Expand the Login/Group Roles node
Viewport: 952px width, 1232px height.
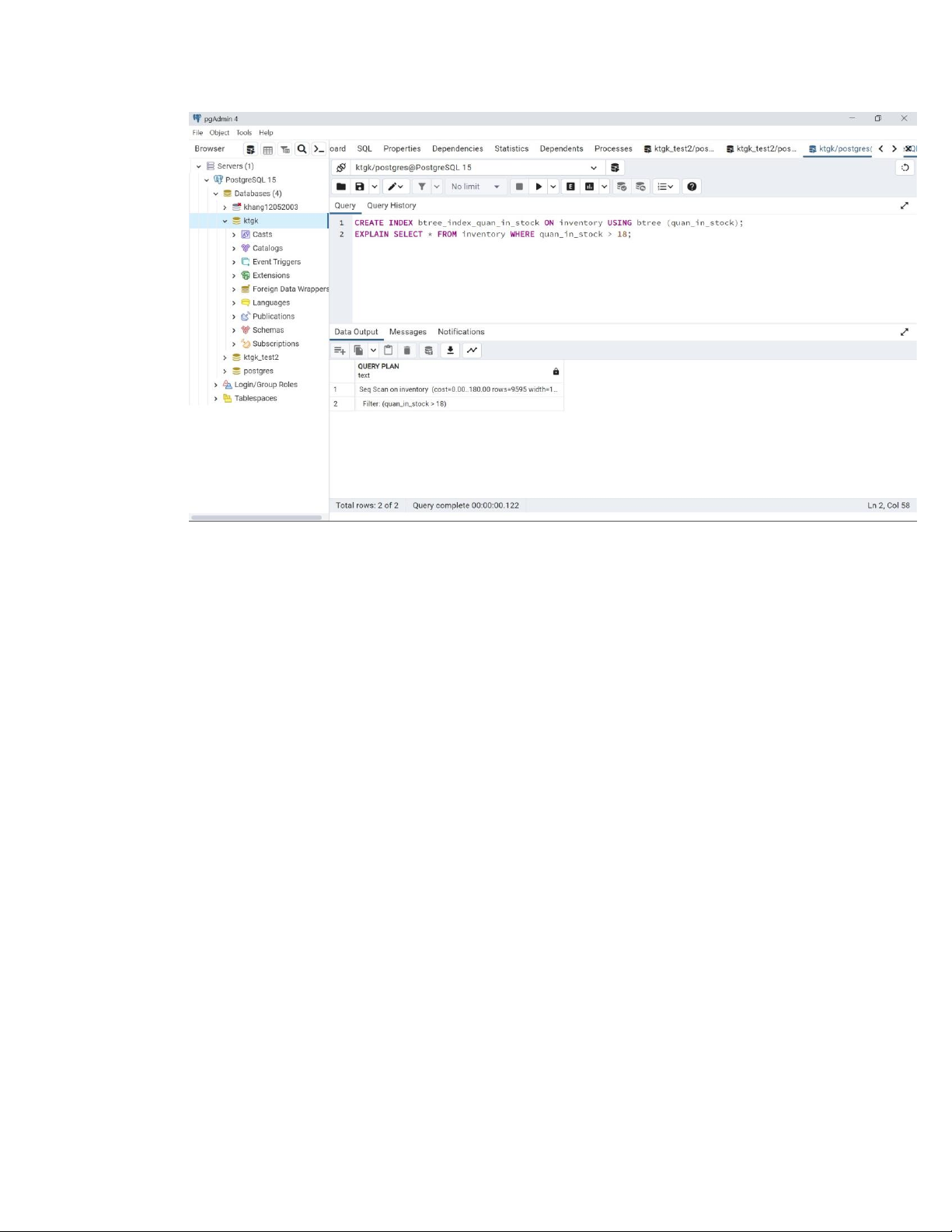216,385
